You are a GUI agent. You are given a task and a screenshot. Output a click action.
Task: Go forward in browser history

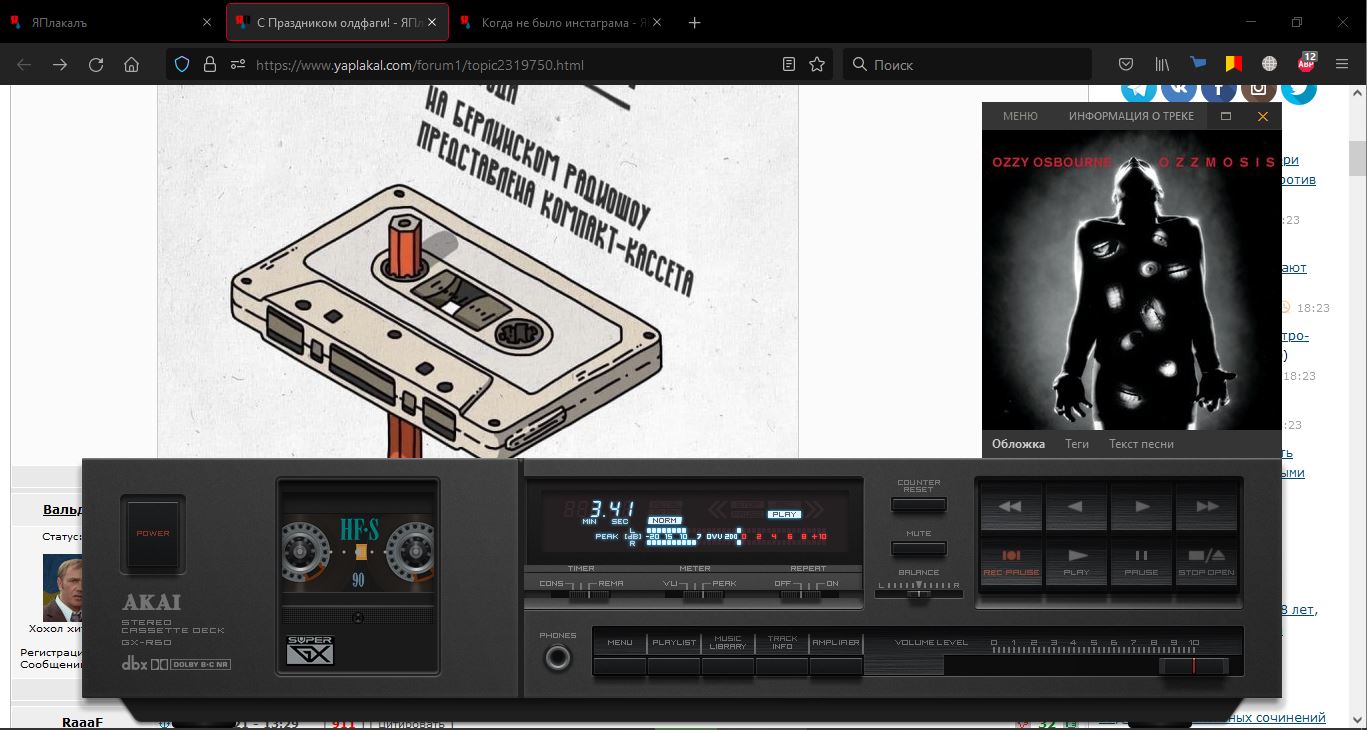coord(60,64)
